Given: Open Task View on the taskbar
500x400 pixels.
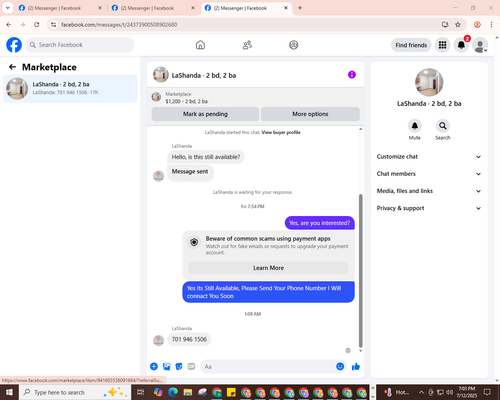Looking at the screenshot, I should (141, 392).
